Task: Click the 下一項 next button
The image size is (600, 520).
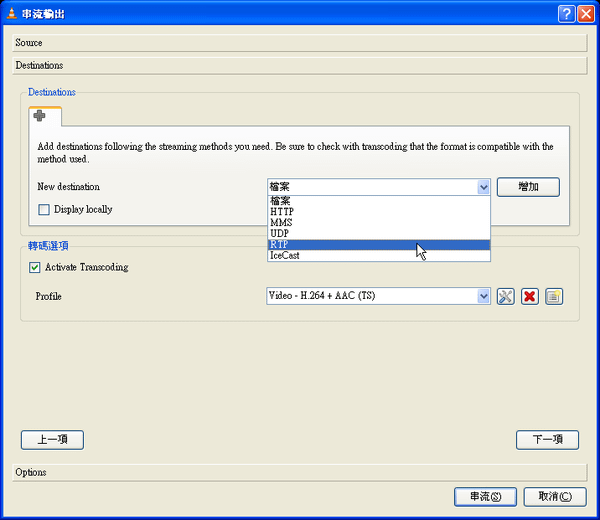Action: click(x=547, y=440)
